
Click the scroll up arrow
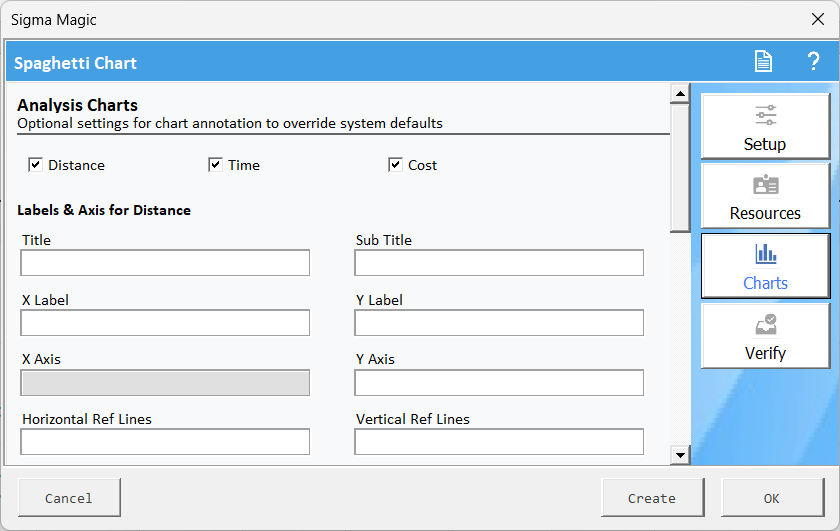coord(681,94)
